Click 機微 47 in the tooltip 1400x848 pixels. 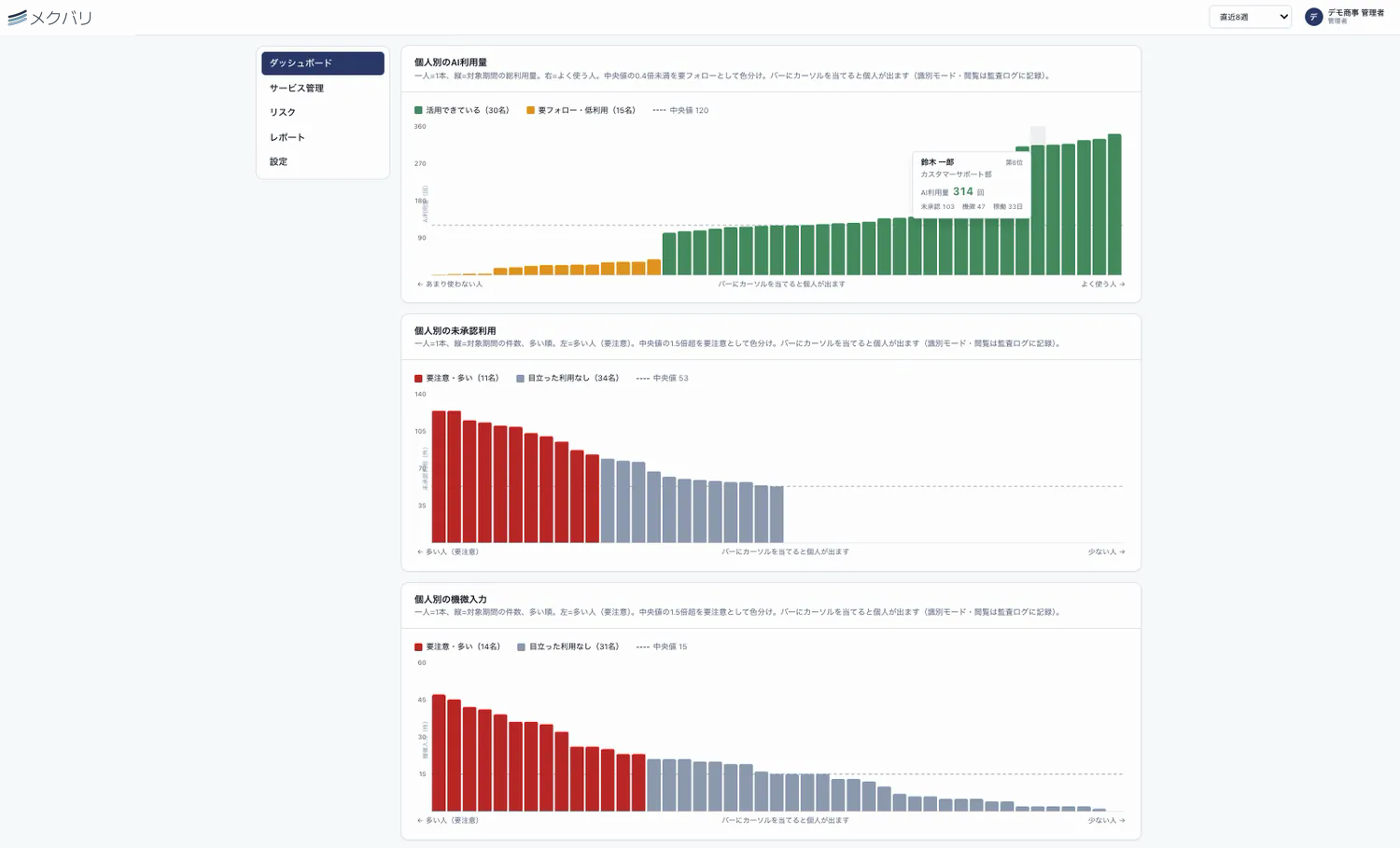pos(973,207)
